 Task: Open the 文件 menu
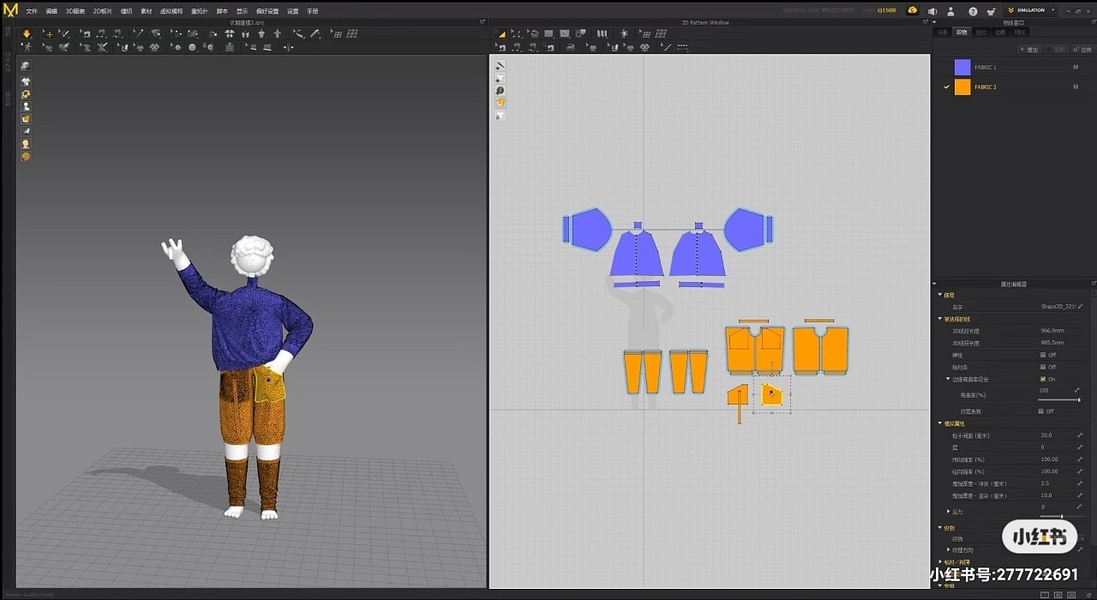31,11
